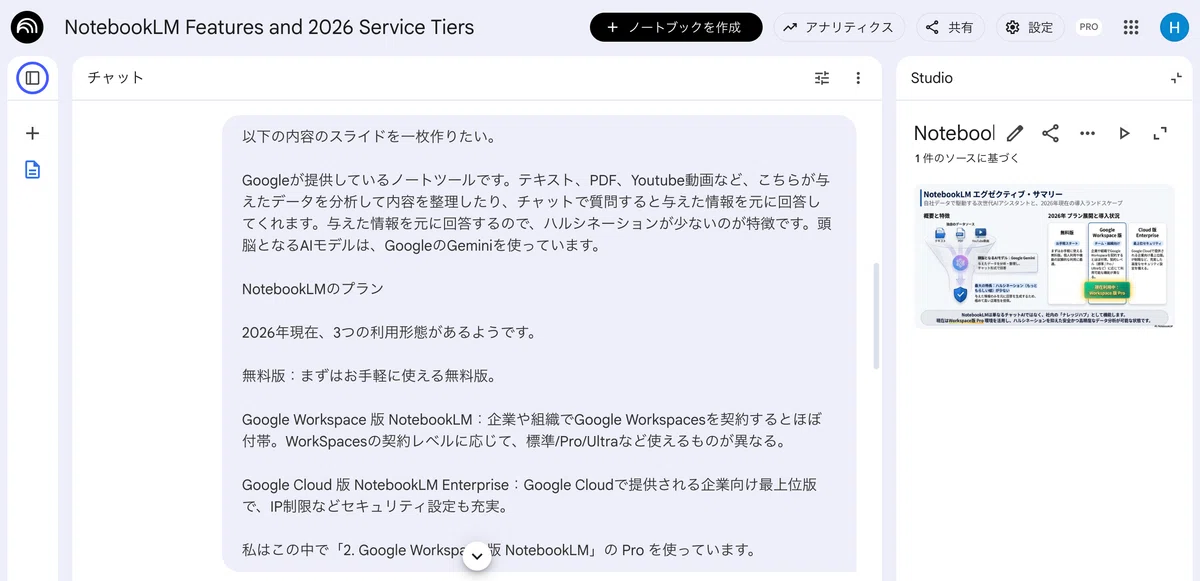
Task: Open the account avatar H
Action: pyautogui.click(x=1173, y=27)
